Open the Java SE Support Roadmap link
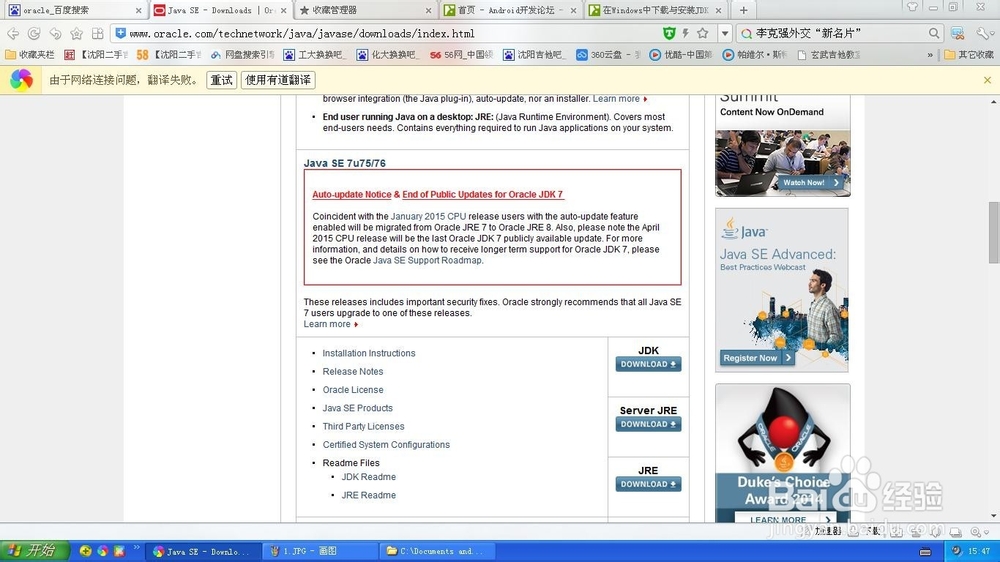 [427, 260]
